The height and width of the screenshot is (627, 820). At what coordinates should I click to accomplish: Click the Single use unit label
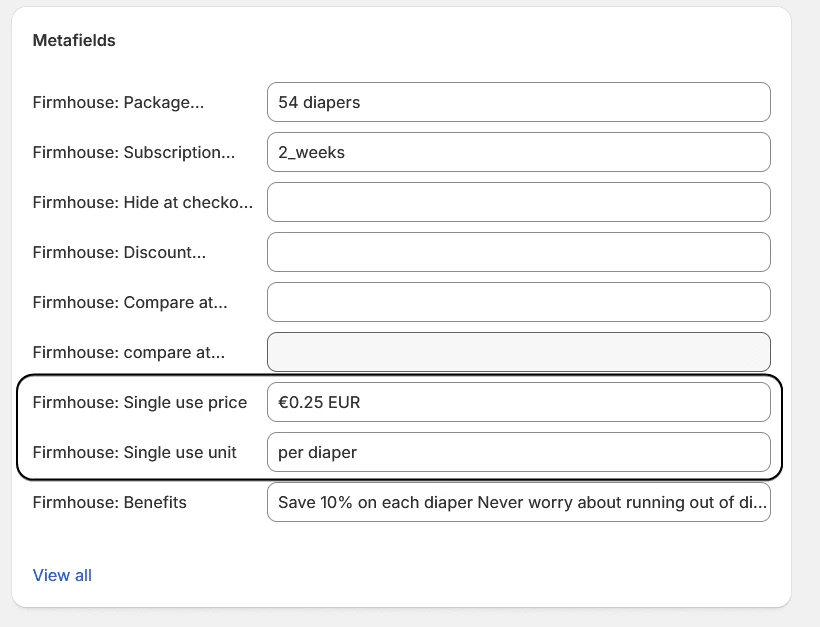[x=136, y=452]
